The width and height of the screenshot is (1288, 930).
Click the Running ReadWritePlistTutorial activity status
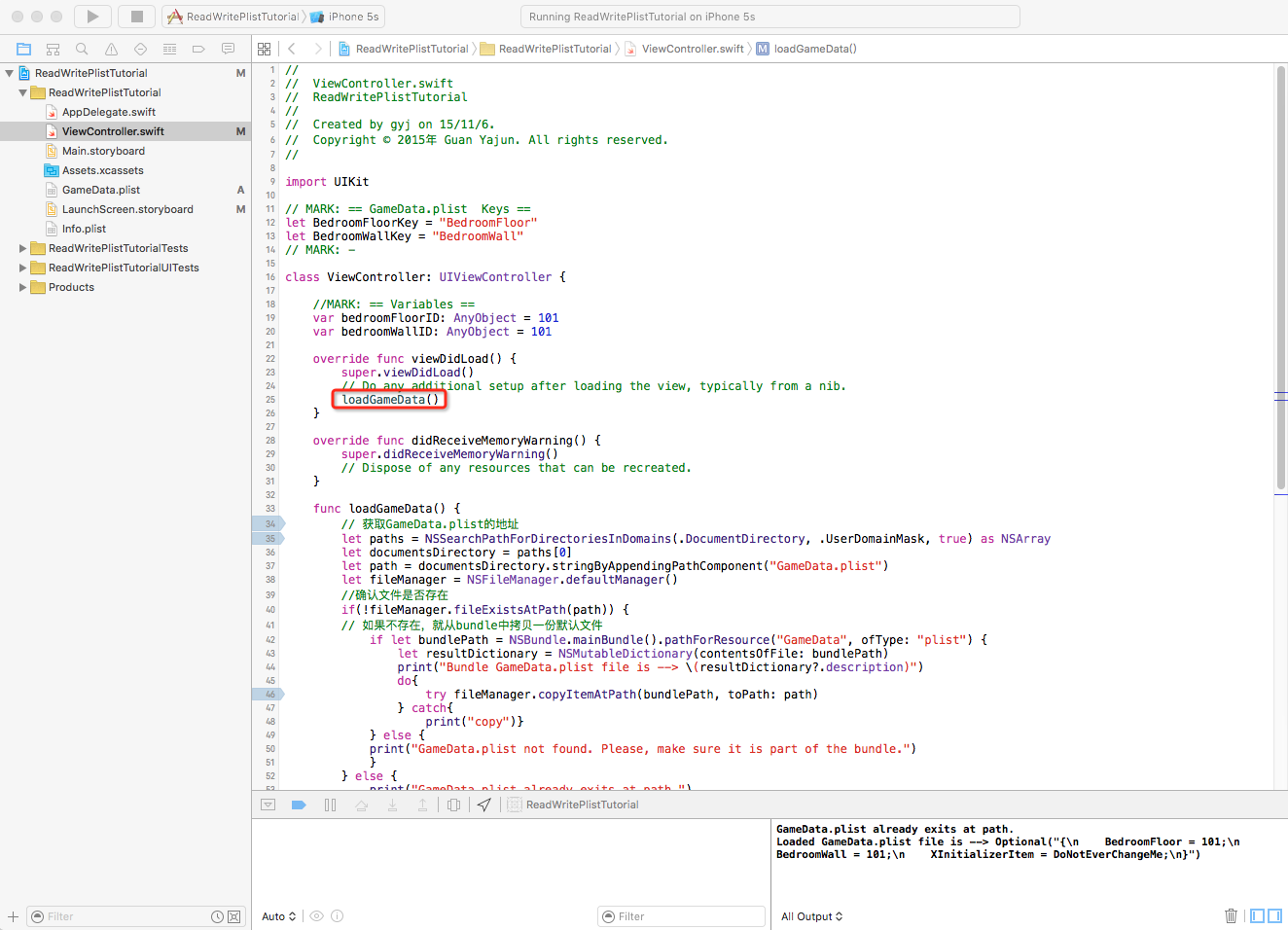point(770,17)
